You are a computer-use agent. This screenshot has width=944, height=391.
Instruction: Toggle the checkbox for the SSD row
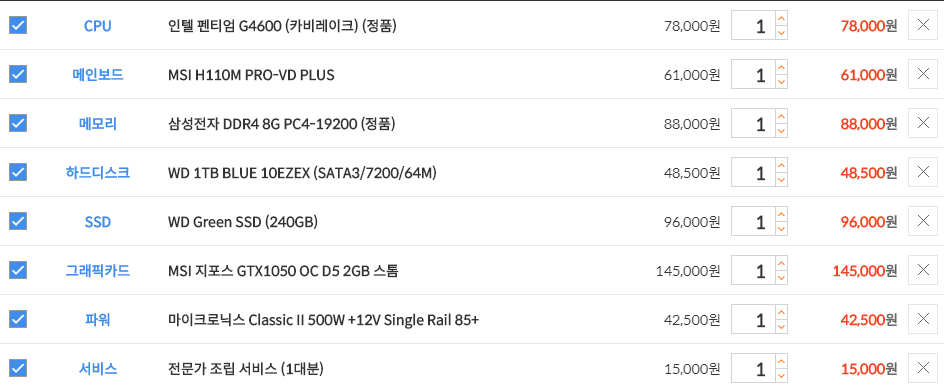(x=18, y=221)
